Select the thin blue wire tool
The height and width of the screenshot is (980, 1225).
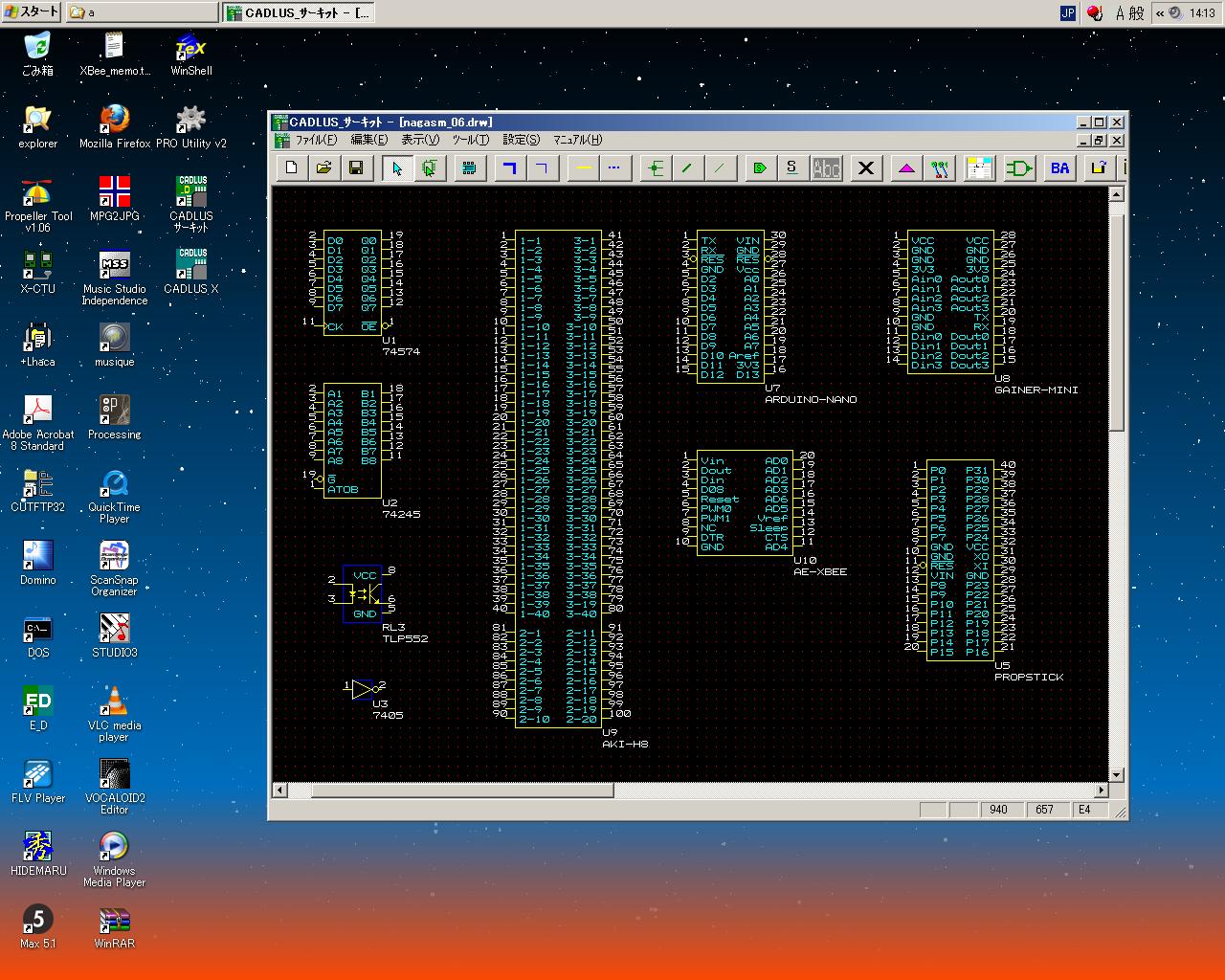[x=542, y=168]
